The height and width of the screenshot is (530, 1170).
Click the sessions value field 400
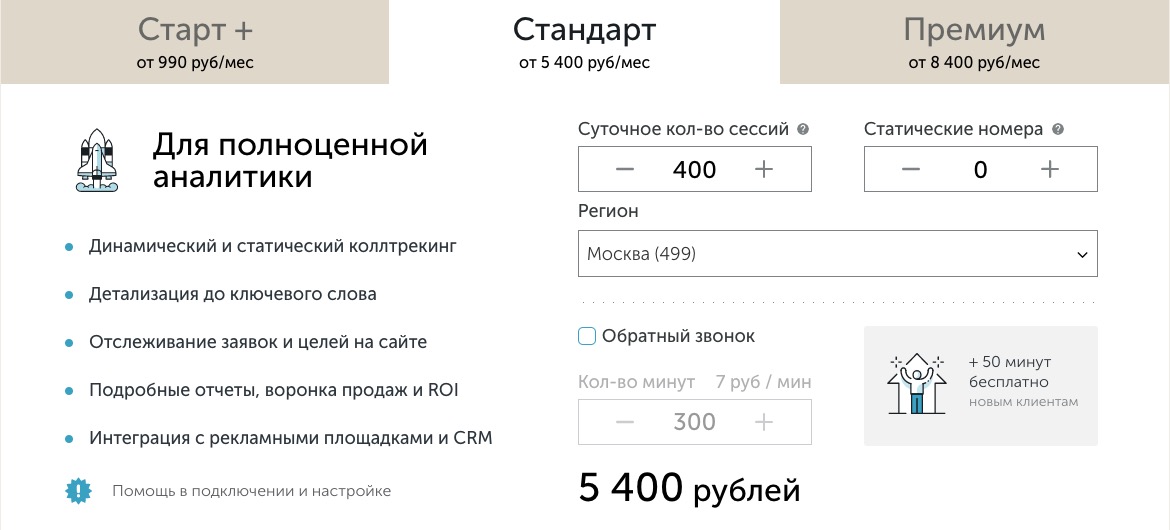(694, 169)
